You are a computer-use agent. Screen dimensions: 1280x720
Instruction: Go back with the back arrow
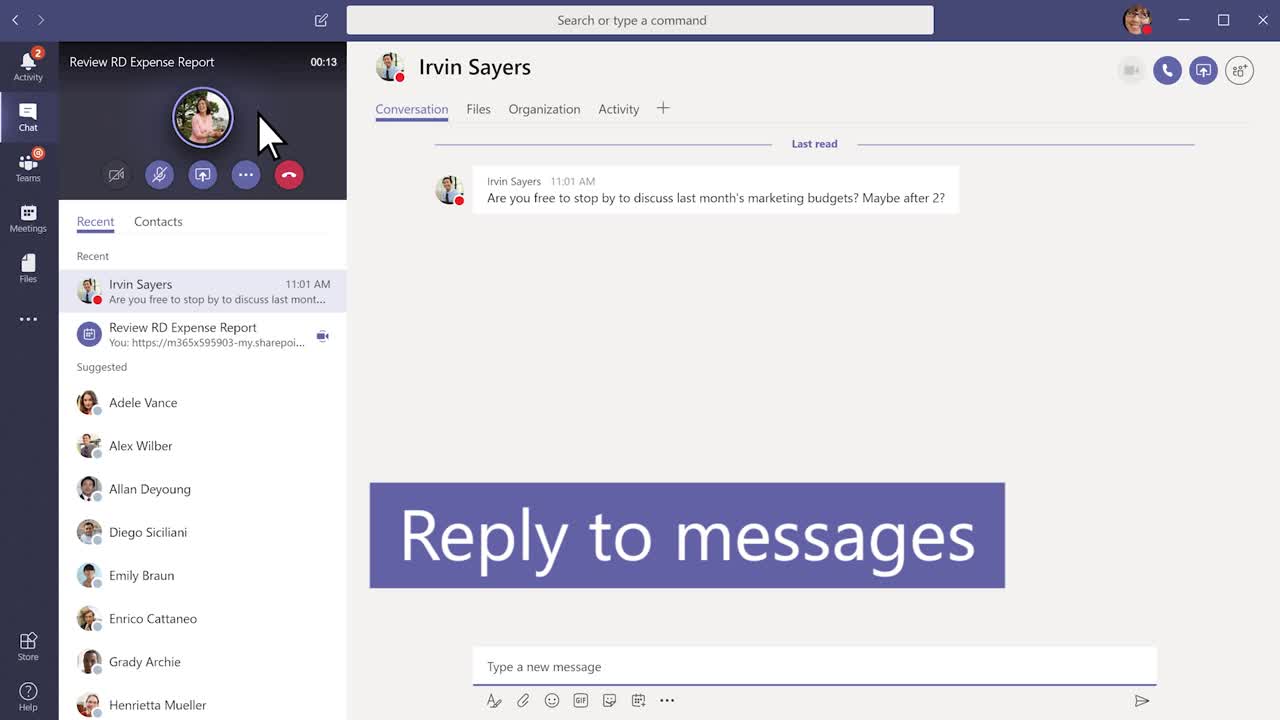coord(15,20)
